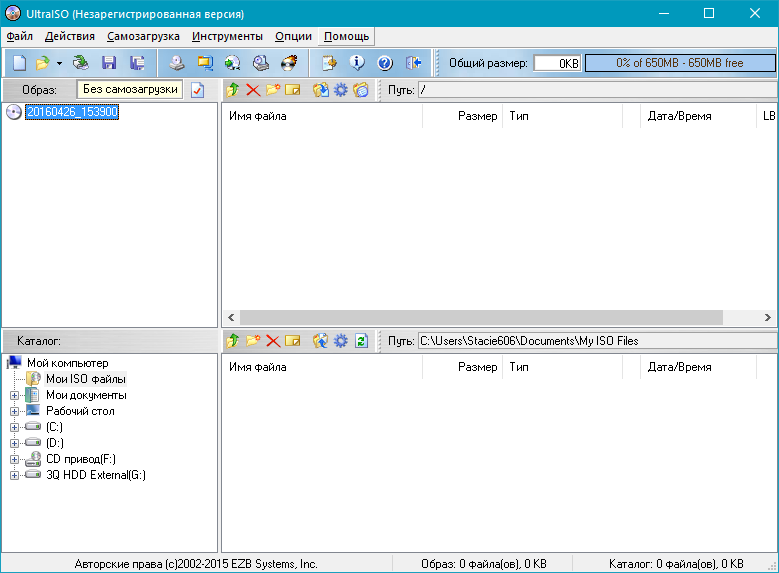
Task: Click the Burn CD image flame icon
Action: coord(290,63)
